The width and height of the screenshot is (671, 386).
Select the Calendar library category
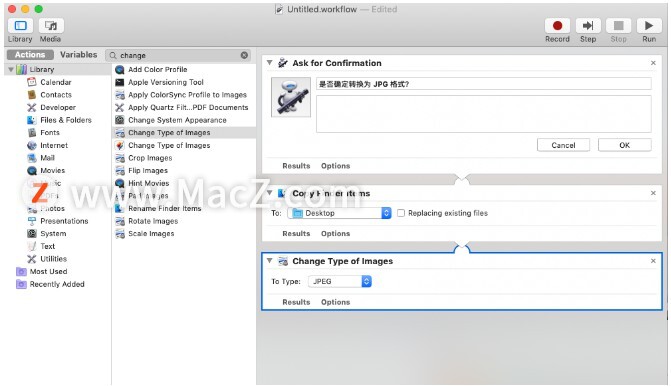click(x=56, y=82)
